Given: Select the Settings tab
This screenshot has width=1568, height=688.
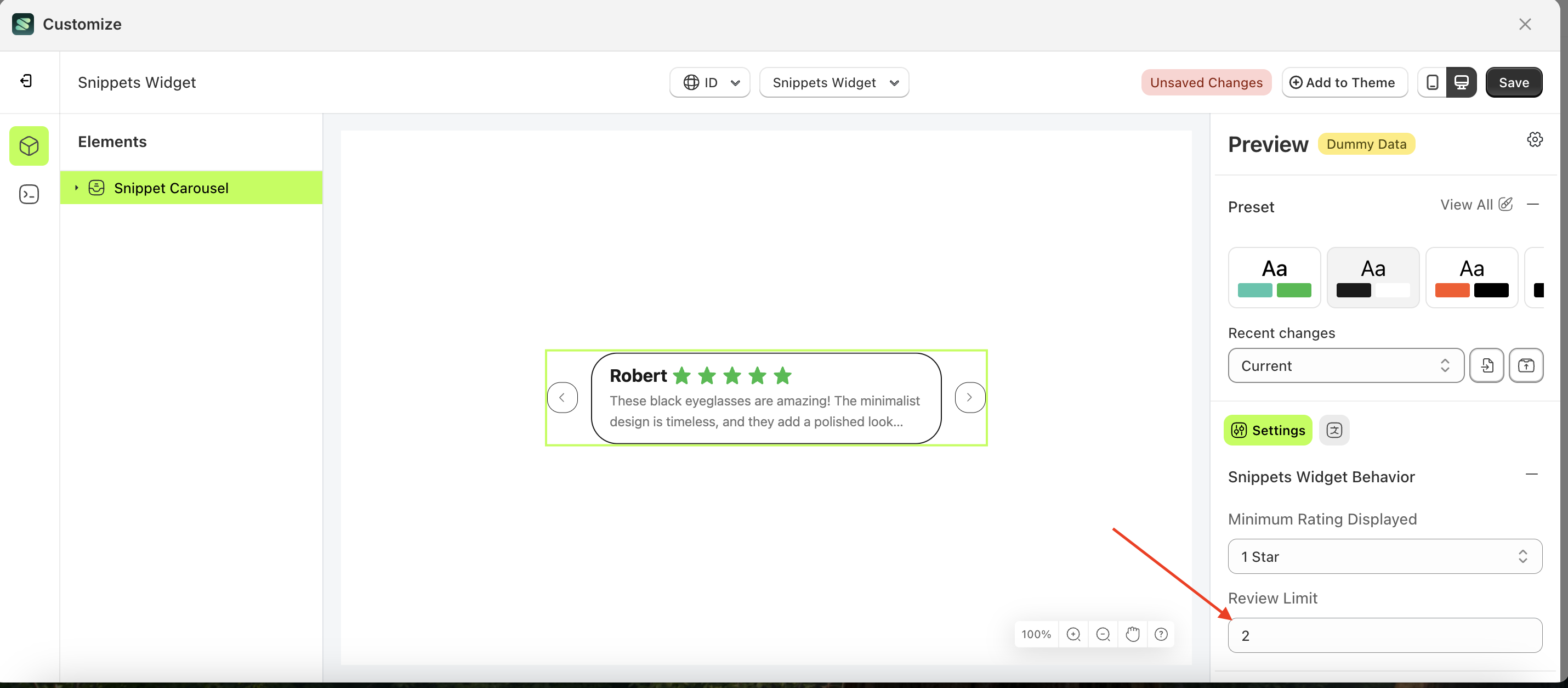Looking at the screenshot, I should [1268, 430].
